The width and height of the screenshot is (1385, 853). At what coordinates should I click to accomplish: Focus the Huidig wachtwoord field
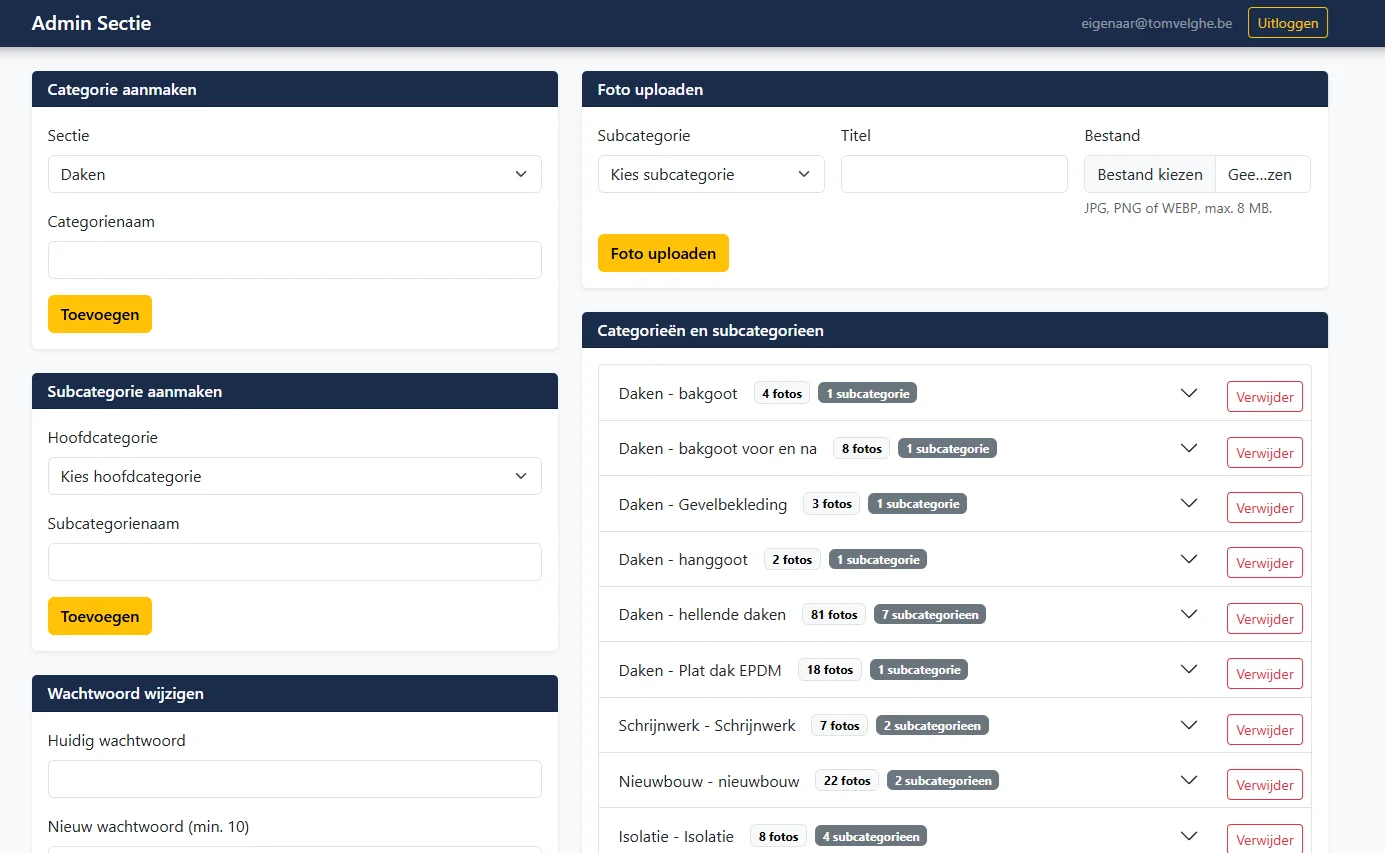[x=295, y=779]
